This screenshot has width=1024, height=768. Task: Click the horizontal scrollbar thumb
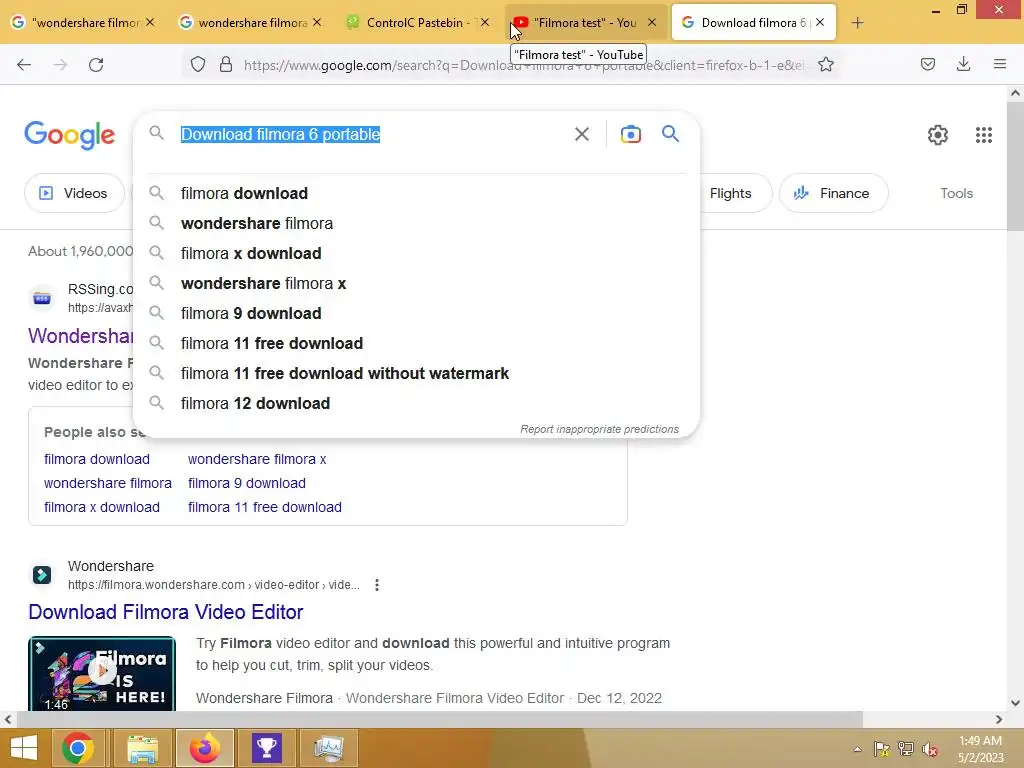coord(439,720)
